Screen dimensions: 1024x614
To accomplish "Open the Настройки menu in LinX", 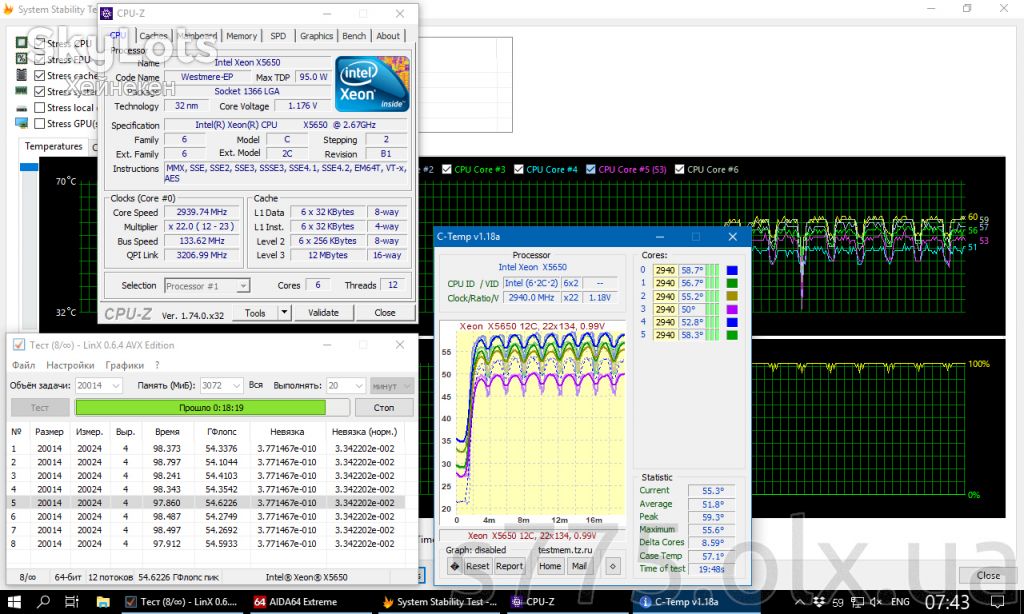I will 70,365.
